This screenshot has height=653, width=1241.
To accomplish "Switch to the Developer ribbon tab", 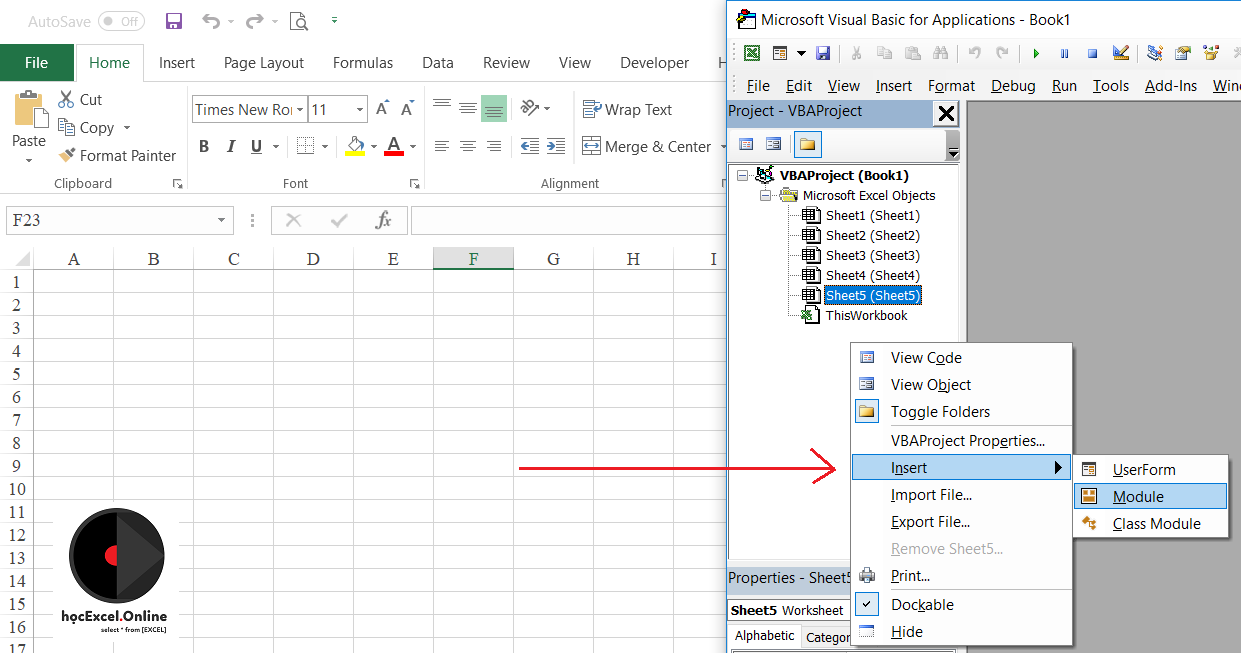I will 654,62.
